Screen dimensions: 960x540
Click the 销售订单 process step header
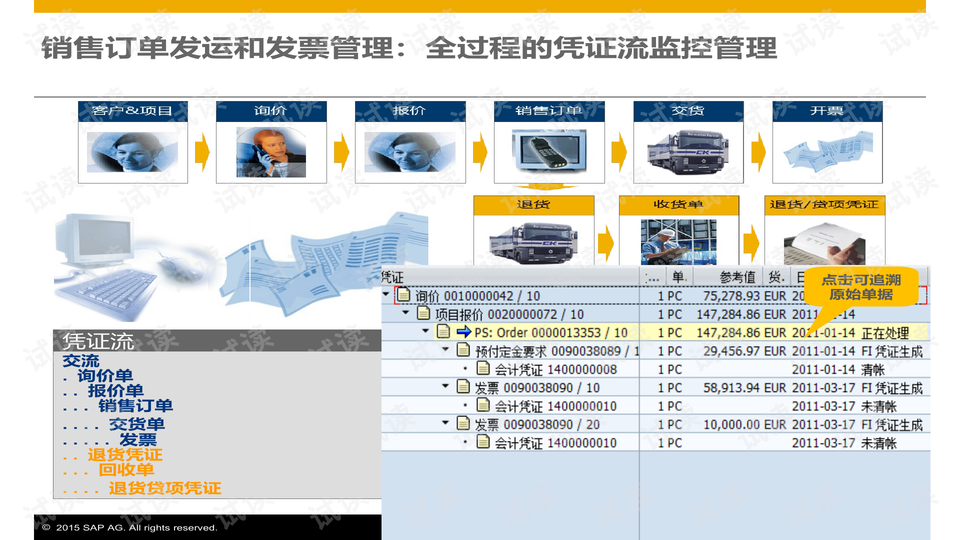pyautogui.click(x=549, y=111)
